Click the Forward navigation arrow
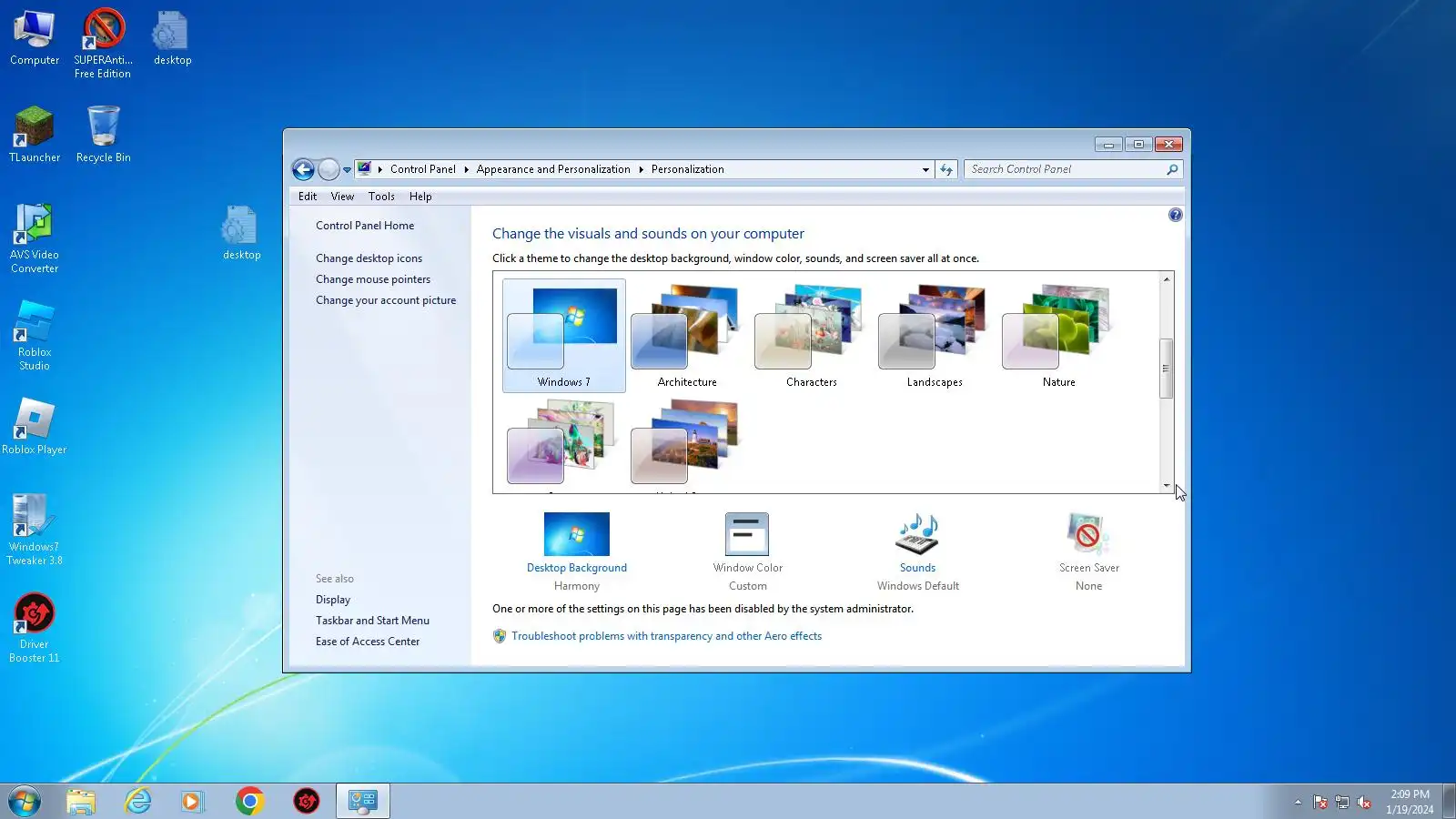The height and width of the screenshot is (819, 1456). tap(329, 169)
